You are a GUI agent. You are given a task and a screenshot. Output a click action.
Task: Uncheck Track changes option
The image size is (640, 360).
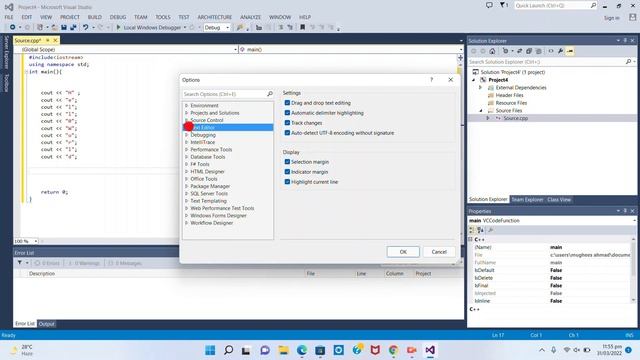tap(287, 123)
